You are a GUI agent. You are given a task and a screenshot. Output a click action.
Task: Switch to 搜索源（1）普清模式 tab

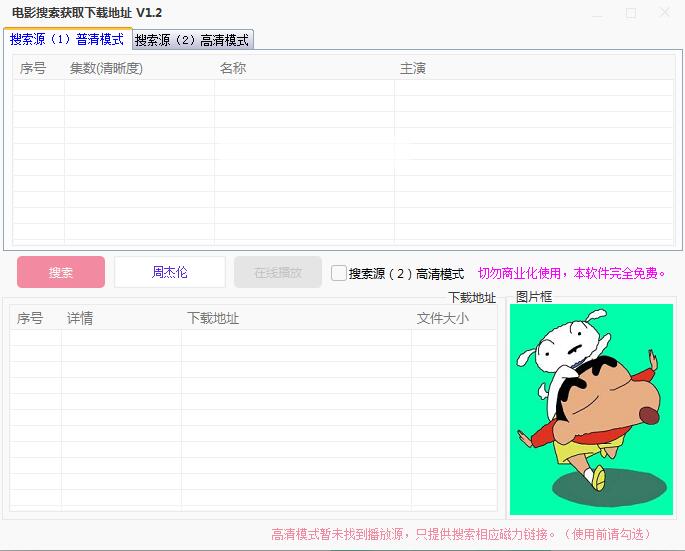click(67, 40)
